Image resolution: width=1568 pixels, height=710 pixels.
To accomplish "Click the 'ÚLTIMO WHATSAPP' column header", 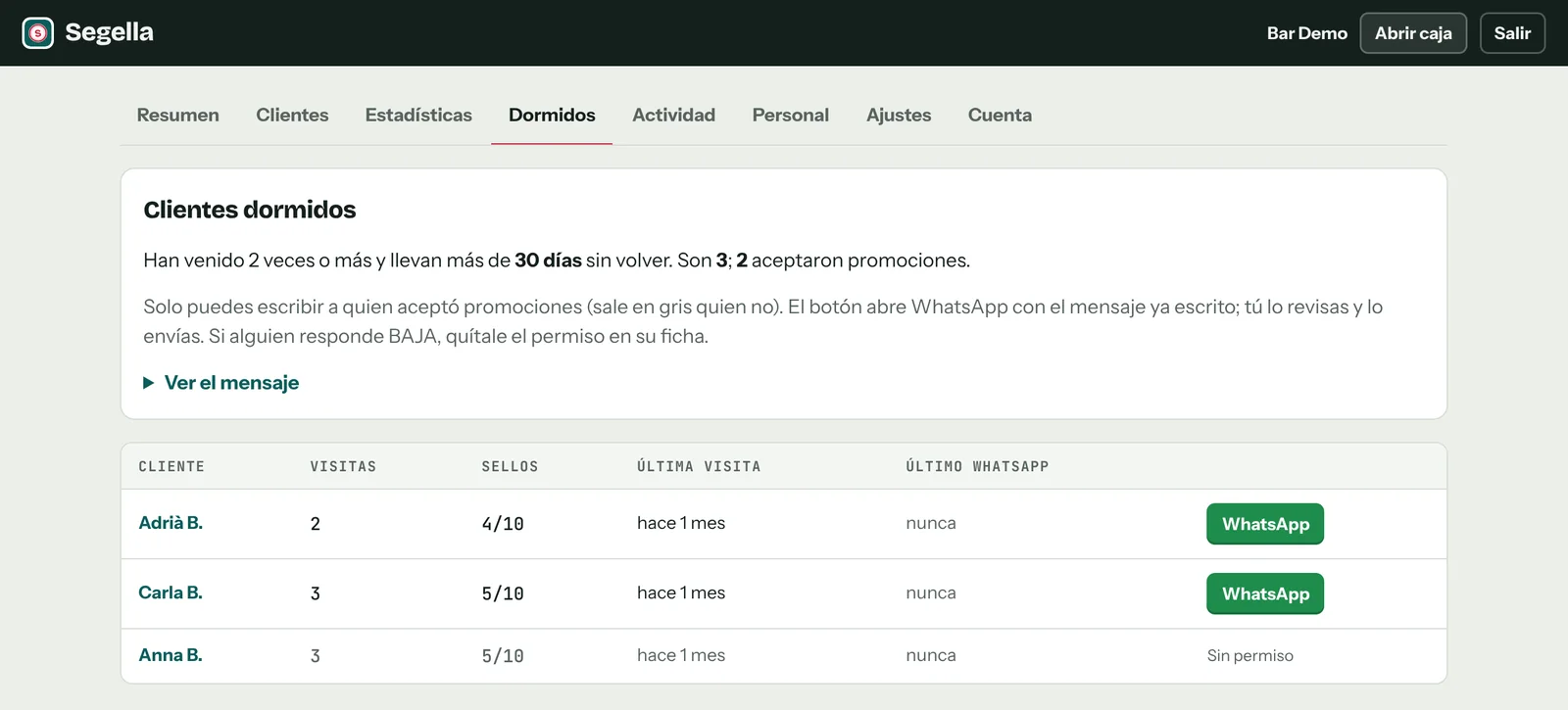I will [x=977, y=466].
